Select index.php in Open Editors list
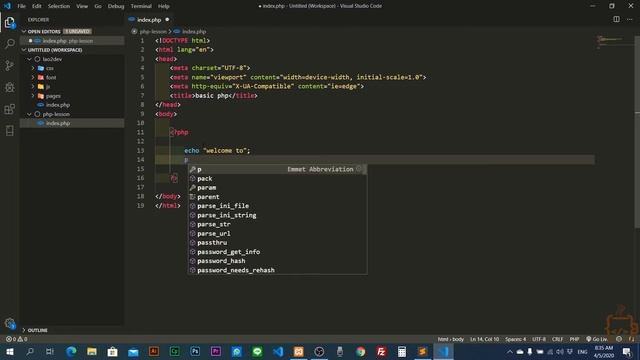Image resolution: width=640 pixels, height=360 pixels. [72, 41]
